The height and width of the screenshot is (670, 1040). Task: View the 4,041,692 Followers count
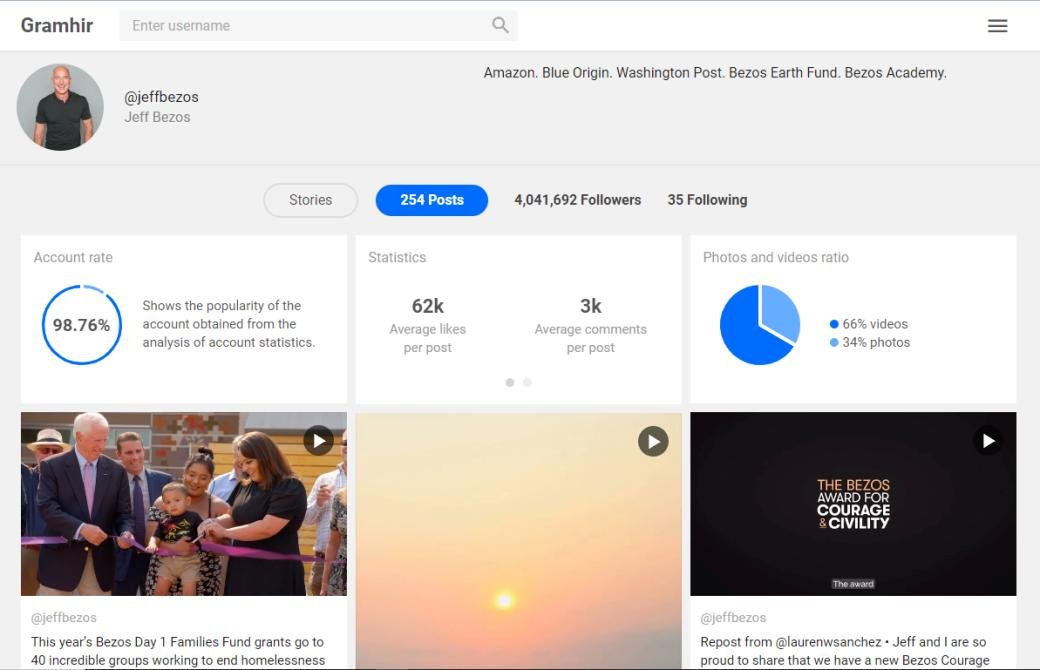577,200
